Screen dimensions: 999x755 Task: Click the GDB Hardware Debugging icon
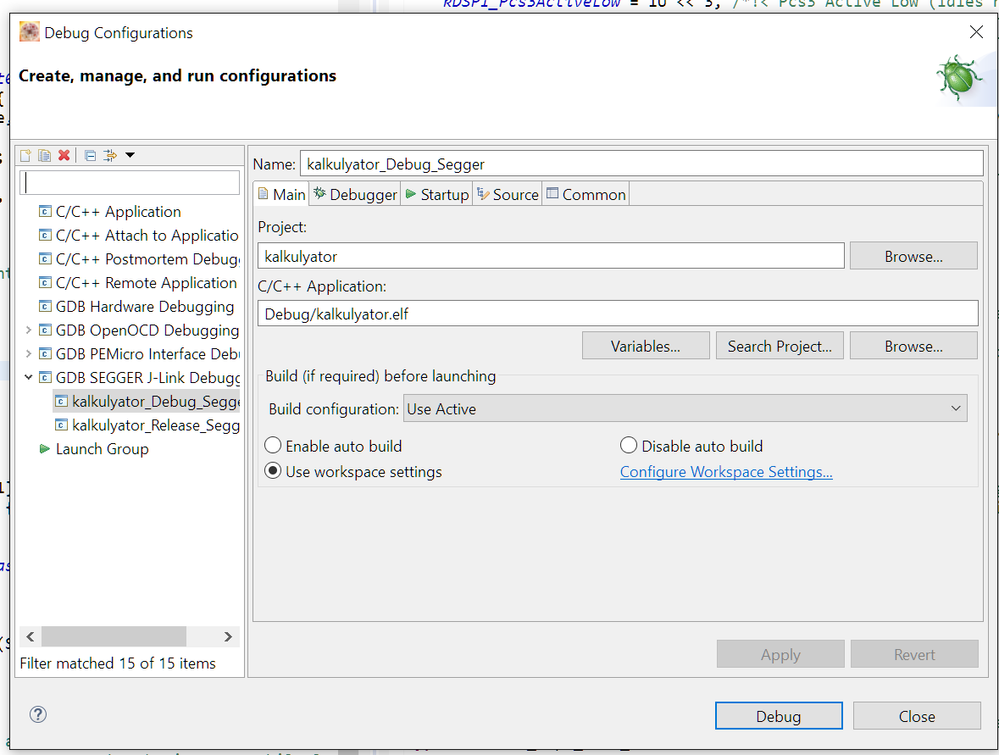click(x=44, y=307)
